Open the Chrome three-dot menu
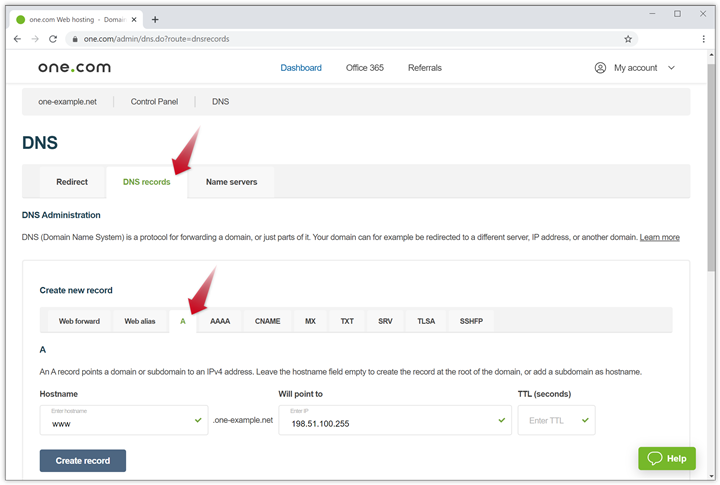The width and height of the screenshot is (720, 485). click(x=704, y=39)
